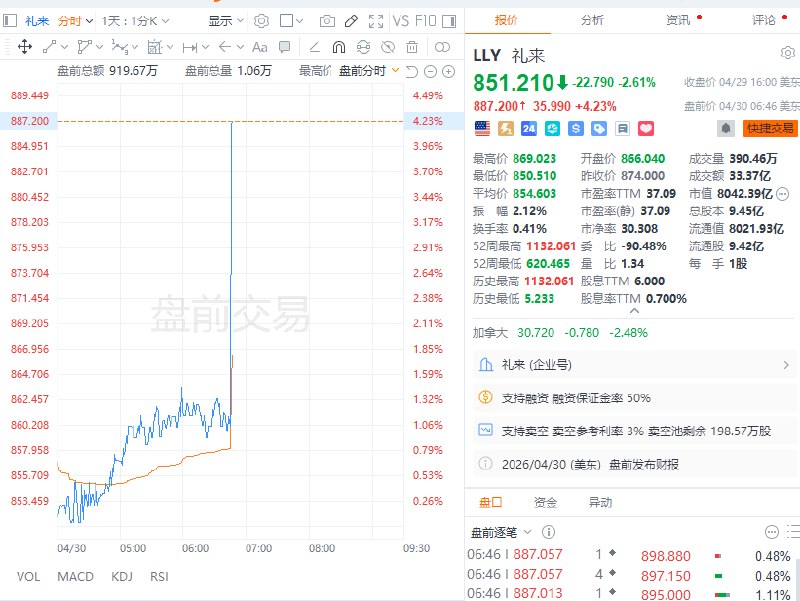Toggle magnet snap mode
Image resolution: width=800 pixels, height=601 pixels.
339,47
